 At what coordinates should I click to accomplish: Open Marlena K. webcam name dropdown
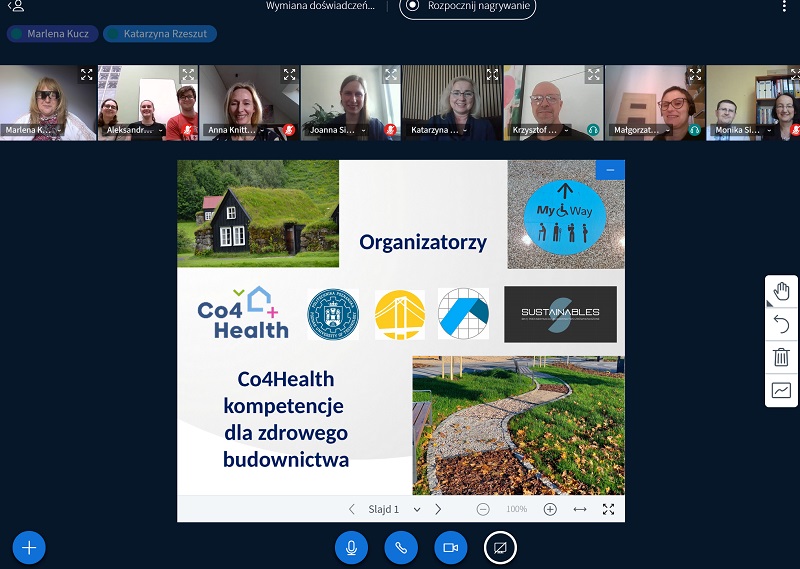[33, 130]
